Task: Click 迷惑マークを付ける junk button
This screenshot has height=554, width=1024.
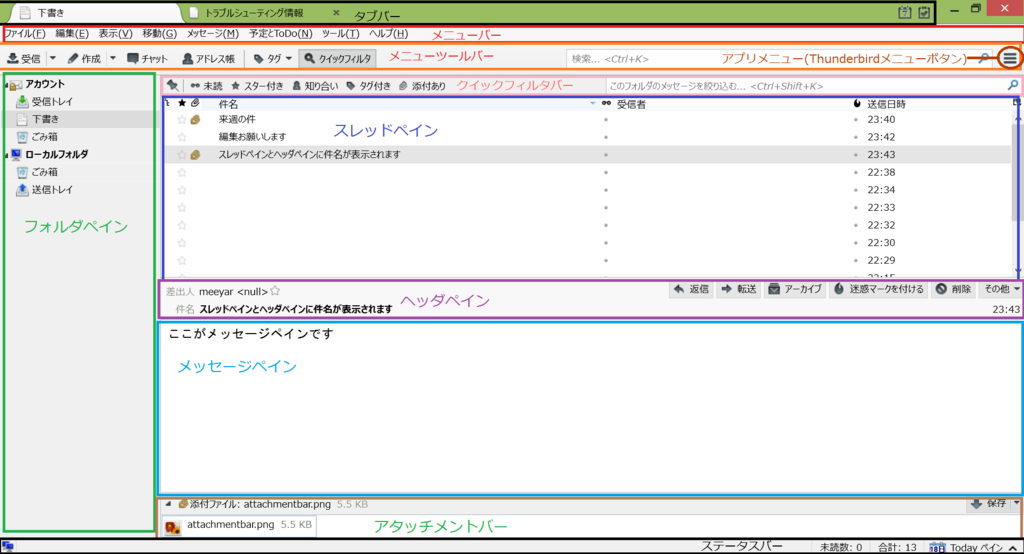Action: [x=876, y=289]
